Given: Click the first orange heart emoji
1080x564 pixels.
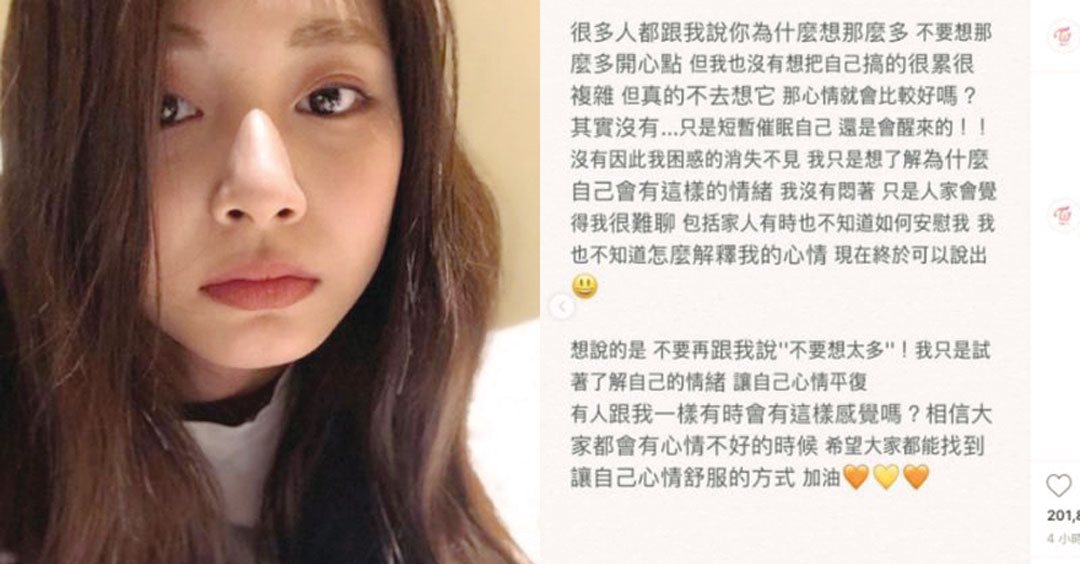Looking at the screenshot, I should click(856, 477).
